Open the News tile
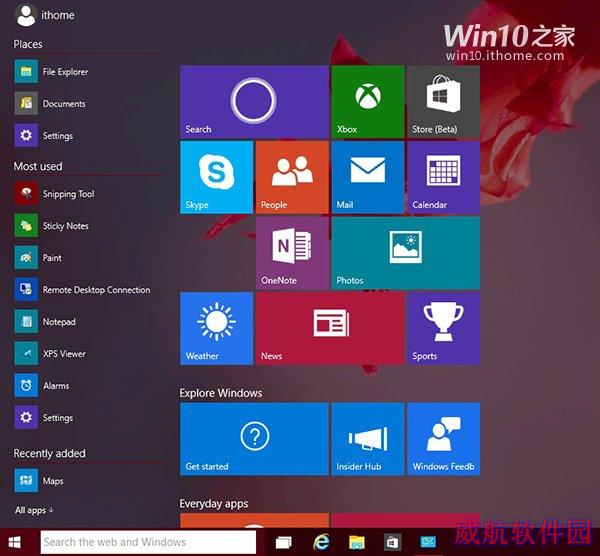600x556 pixels. click(x=330, y=328)
